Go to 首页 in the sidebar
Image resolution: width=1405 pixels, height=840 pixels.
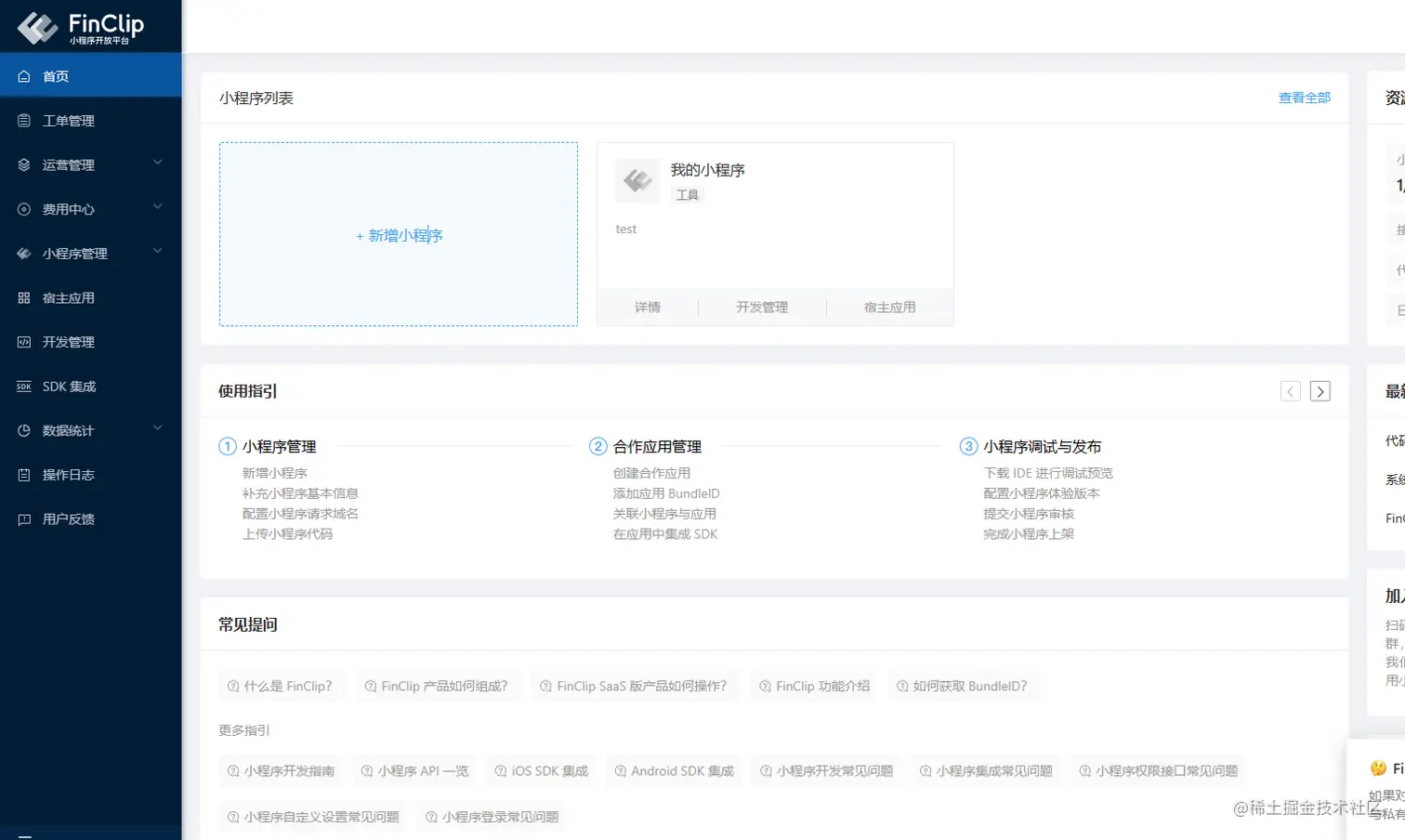pyautogui.click(x=91, y=76)
